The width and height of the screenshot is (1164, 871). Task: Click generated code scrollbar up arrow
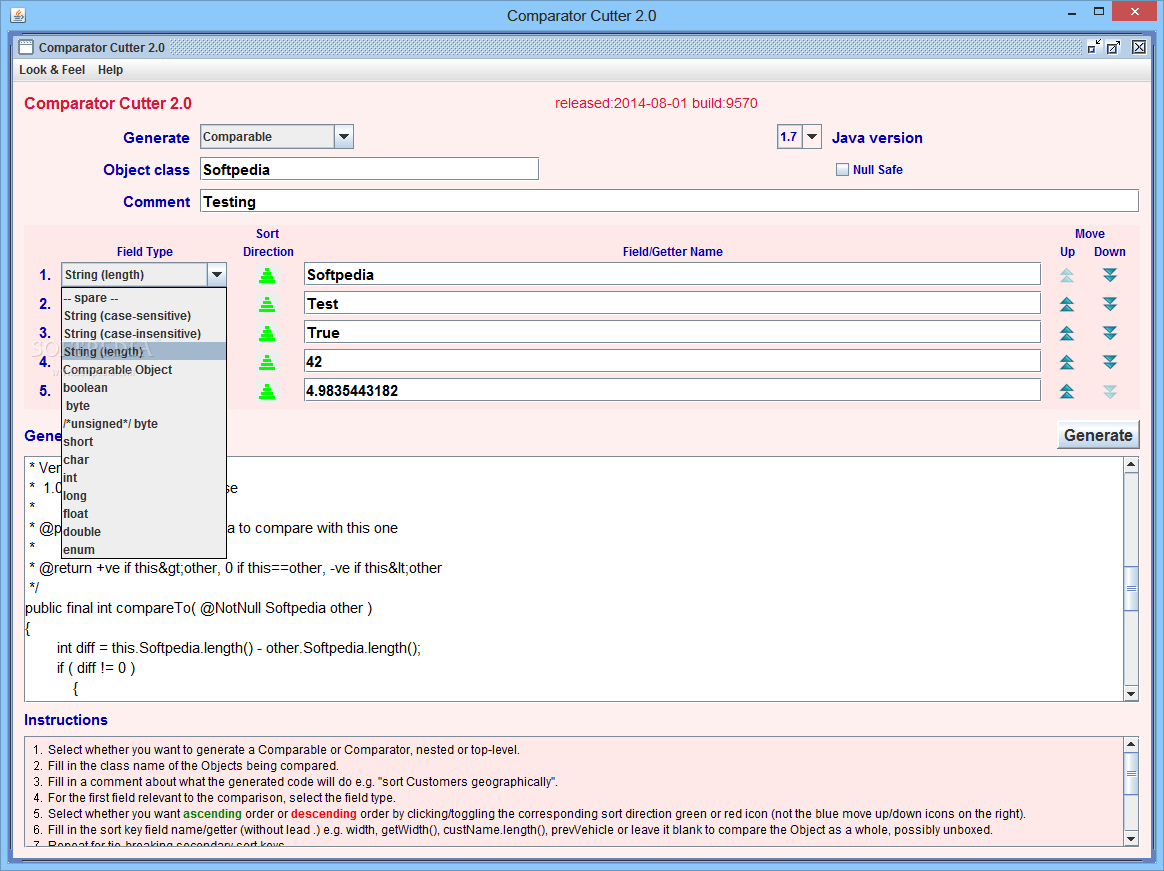(1131, 465)
